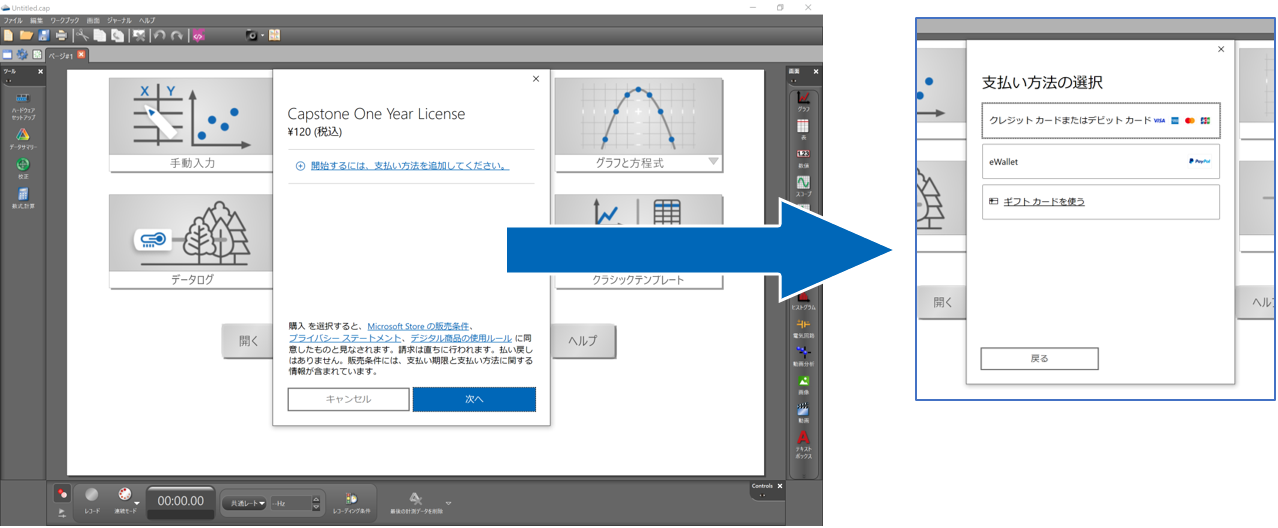Print using the printer toolbar icon
Image resolution: width=1278 pixels, height=528 pixels.
61,35
